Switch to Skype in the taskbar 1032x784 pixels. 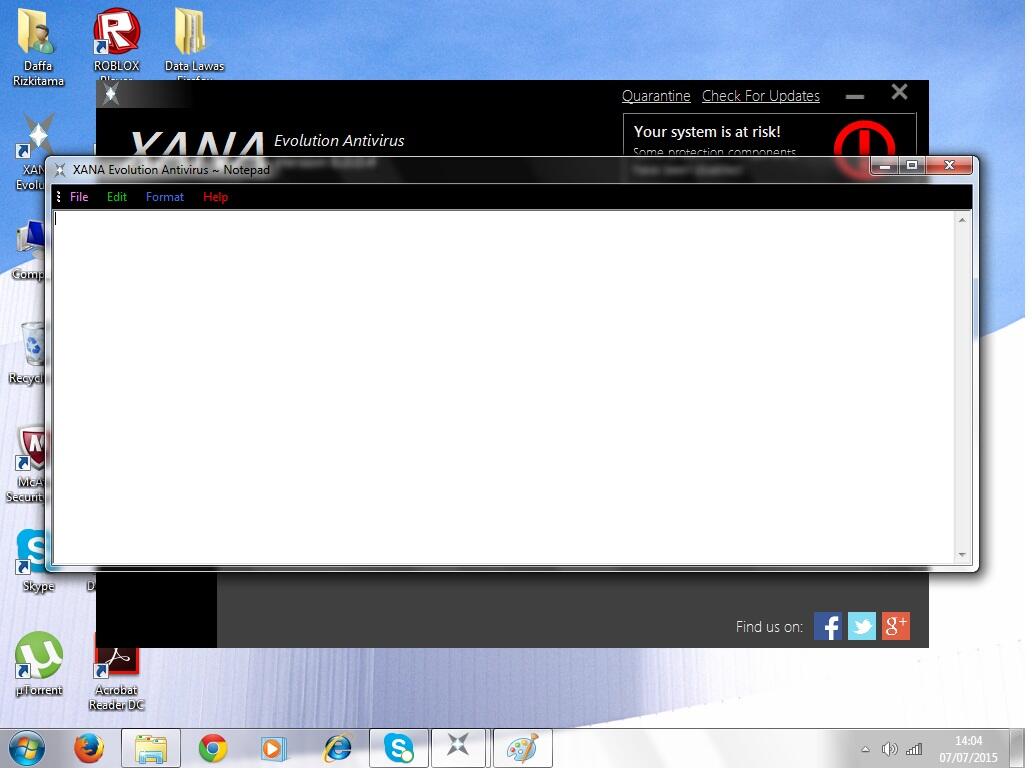point(399,748)
